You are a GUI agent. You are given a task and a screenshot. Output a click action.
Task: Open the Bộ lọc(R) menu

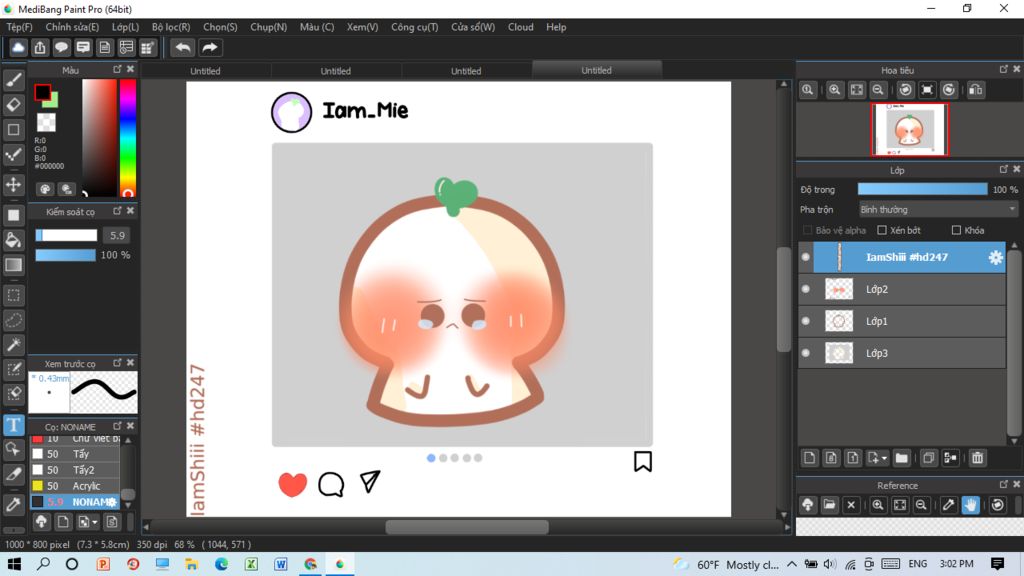pyautogui.click(x=171, y=27)
